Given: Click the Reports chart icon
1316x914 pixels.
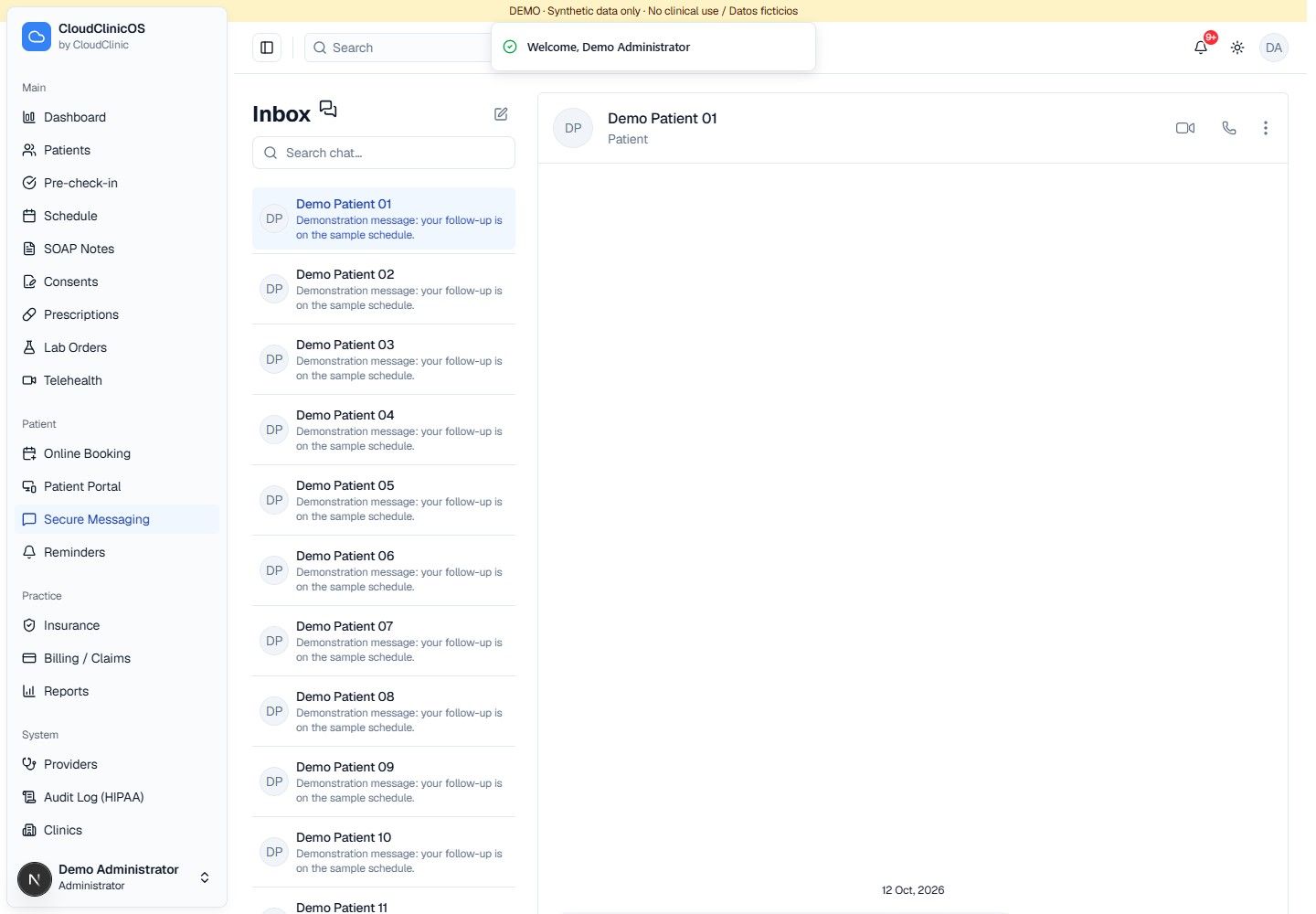Looking at the screenshot, I should point(29,691).
